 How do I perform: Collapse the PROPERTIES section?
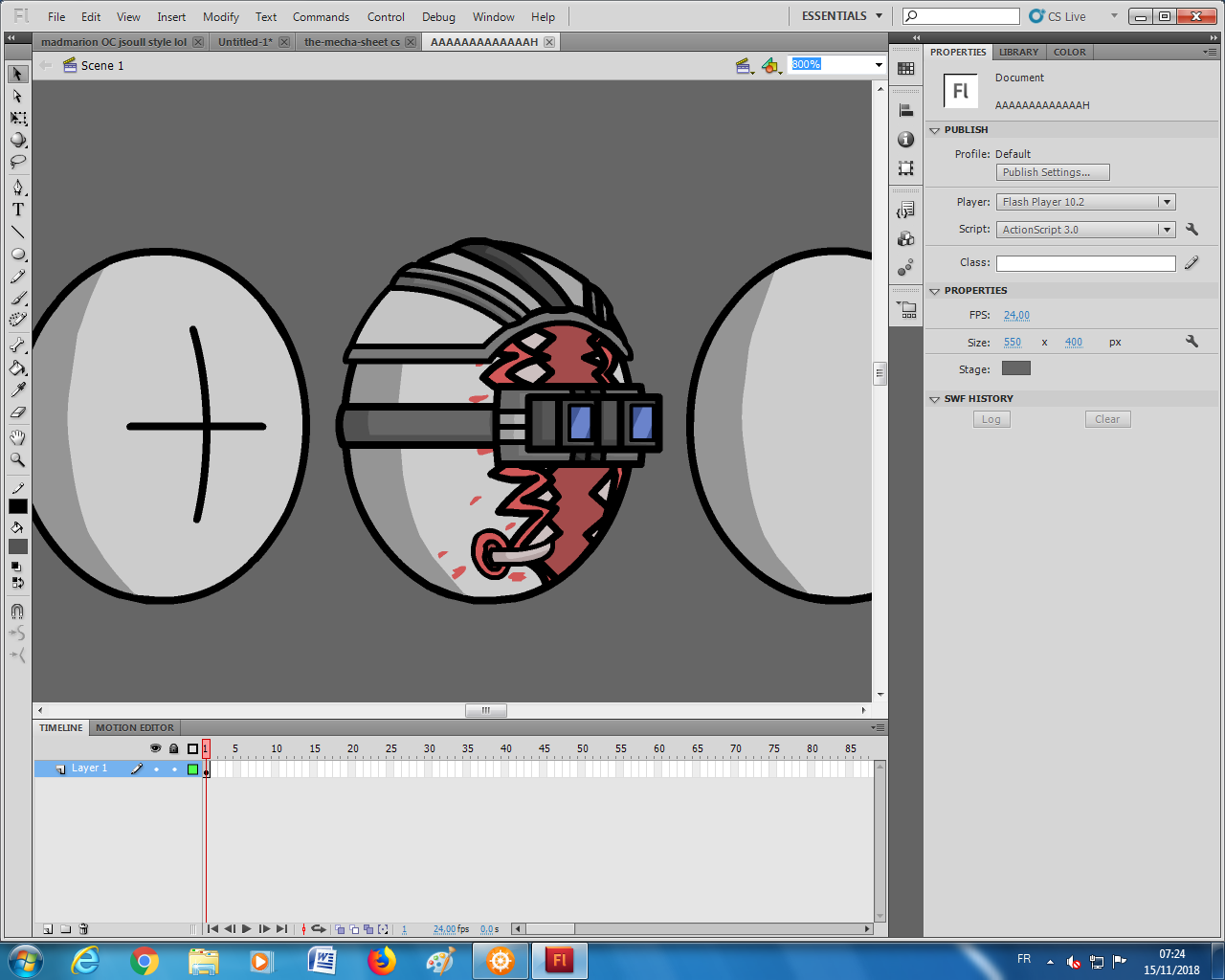click(x=935, y=291)
